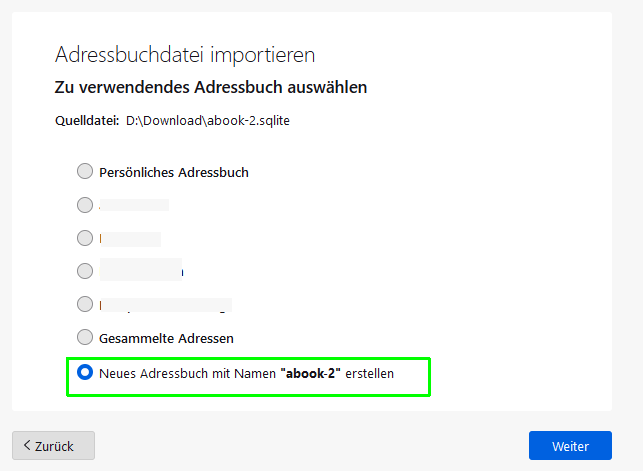The image size is (643, 471).
Task: Pick the fourth radio option in list
Action: click(x=85, y=271)
